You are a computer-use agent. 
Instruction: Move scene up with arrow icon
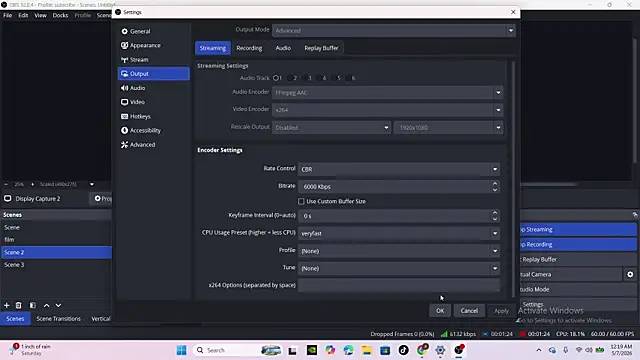pyautogui.click(x=47, y=305)
